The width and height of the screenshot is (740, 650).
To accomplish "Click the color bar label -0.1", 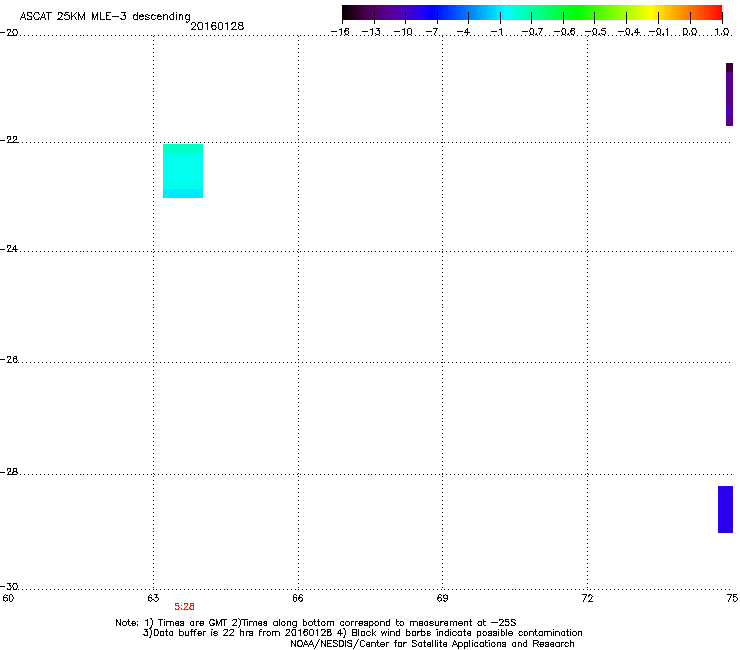I will click(x=659, y=32).
